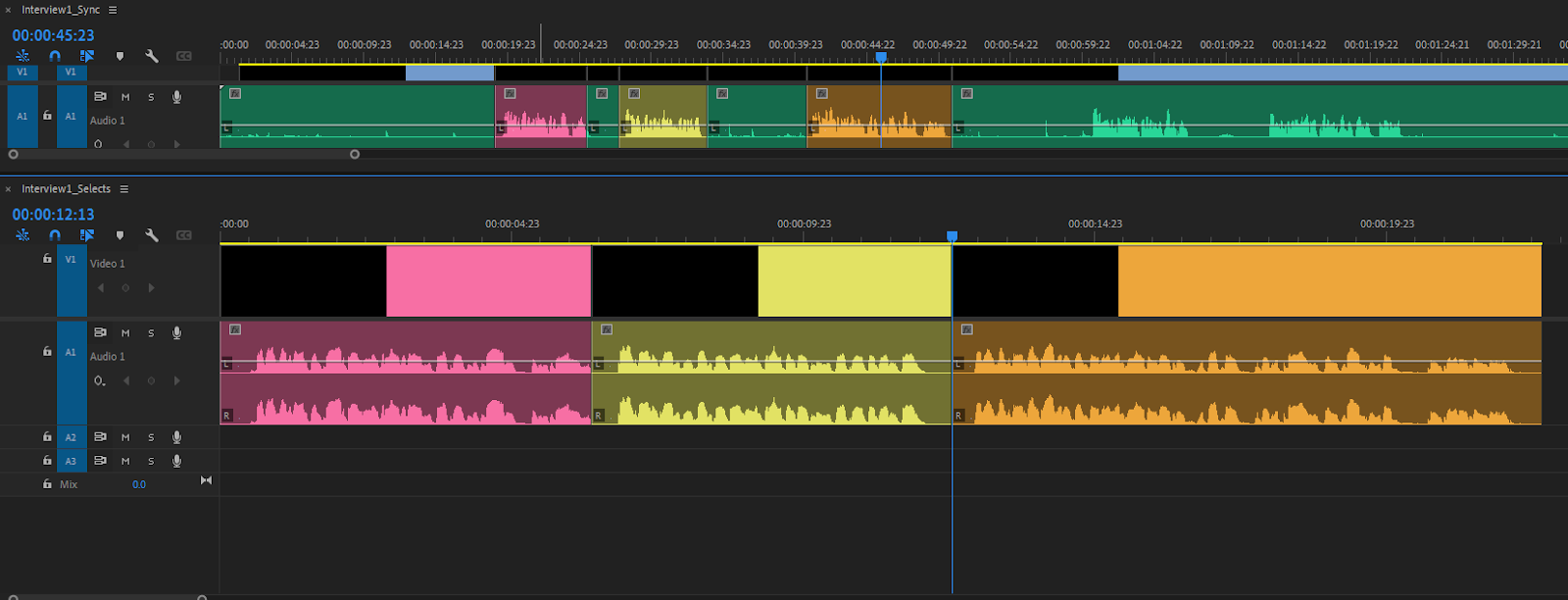Toggle Sync Lock on Audio 1 in Interview1_Selects
Image resolution: width=1568 pixels, height=600 pixels.
[100, 332]
